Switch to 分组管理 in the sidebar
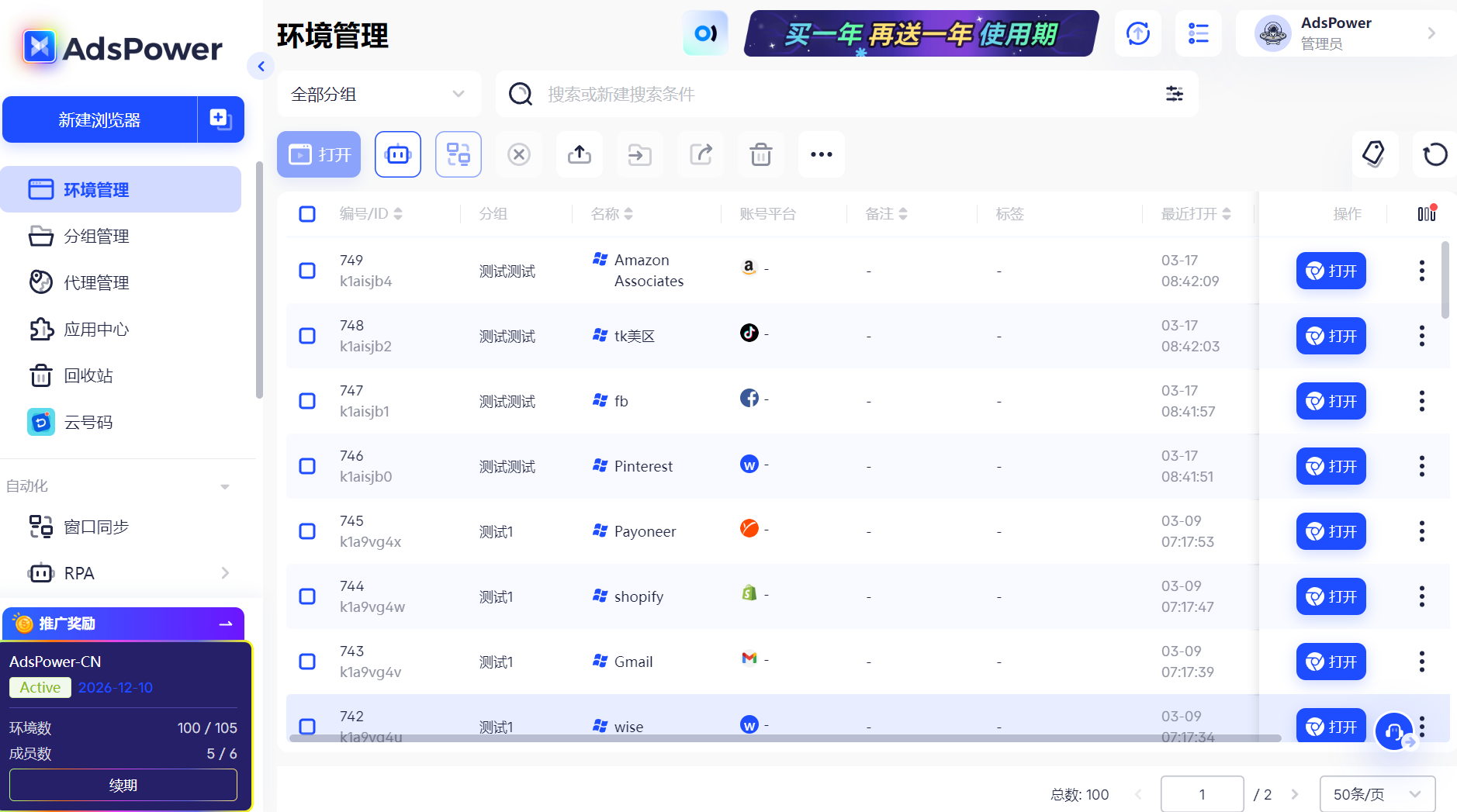This screenshot has width=1457, height=812. click(x=95, y=236)
